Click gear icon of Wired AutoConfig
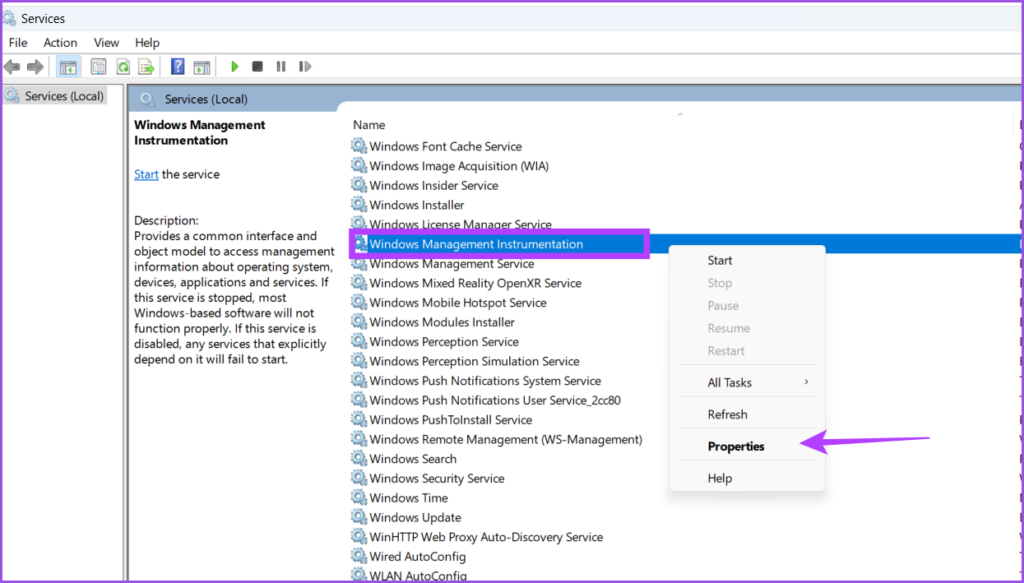Screen dimensions: 1024x583 (x=359, y=556)
